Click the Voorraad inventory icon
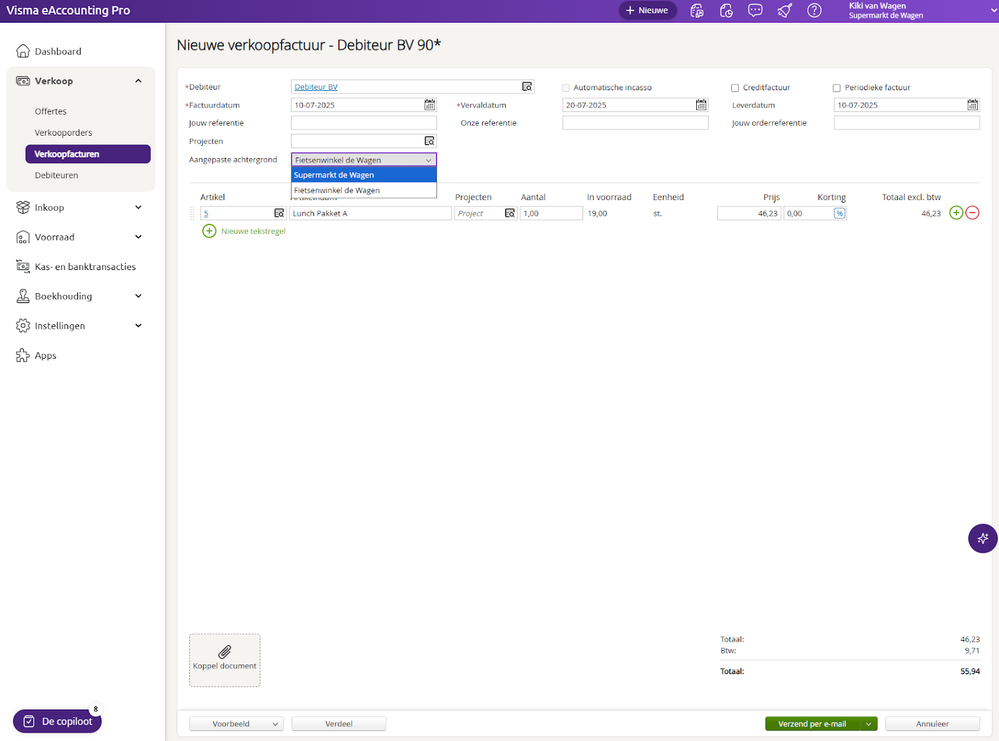999x741 pixels. pos(23,237)
